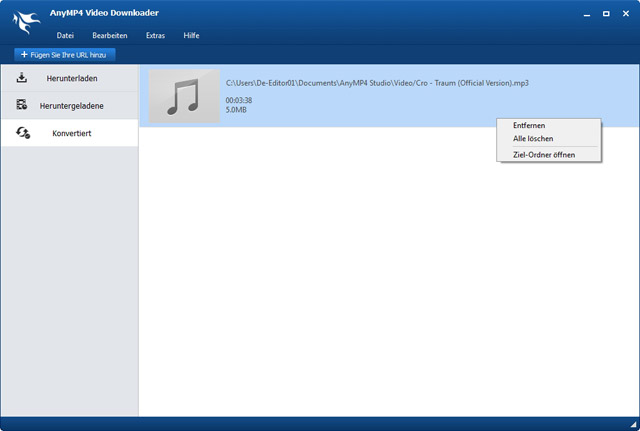
Task: Click the AnyMP4 flame logo icon
Action: pyautogui.click(x=27, y=22)
